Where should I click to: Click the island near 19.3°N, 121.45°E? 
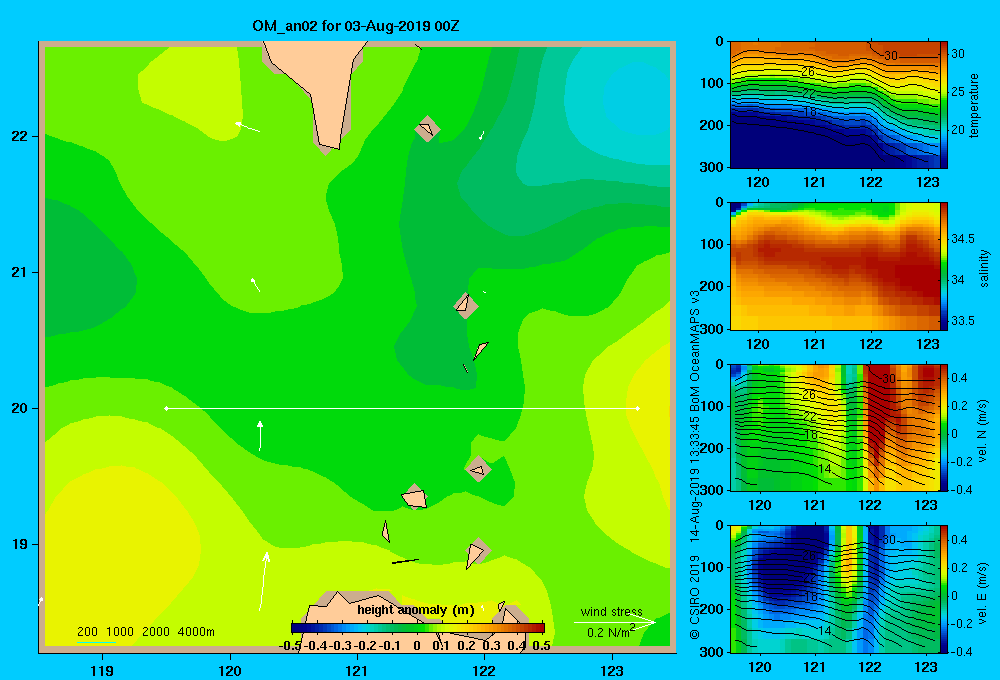pyautogui.click(x=415, y=497)
